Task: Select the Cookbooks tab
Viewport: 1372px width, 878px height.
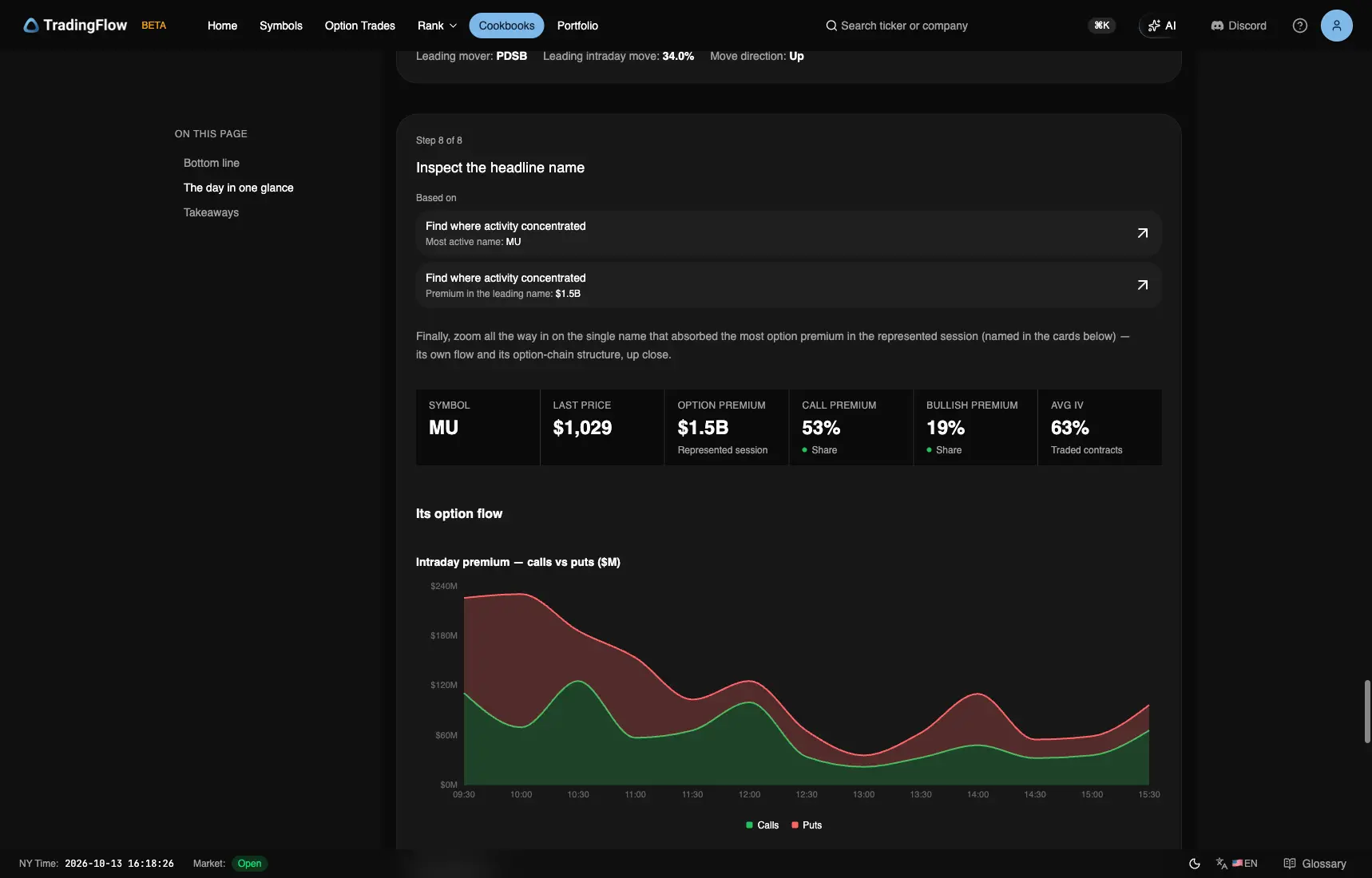Action: [x=506, y=26]
